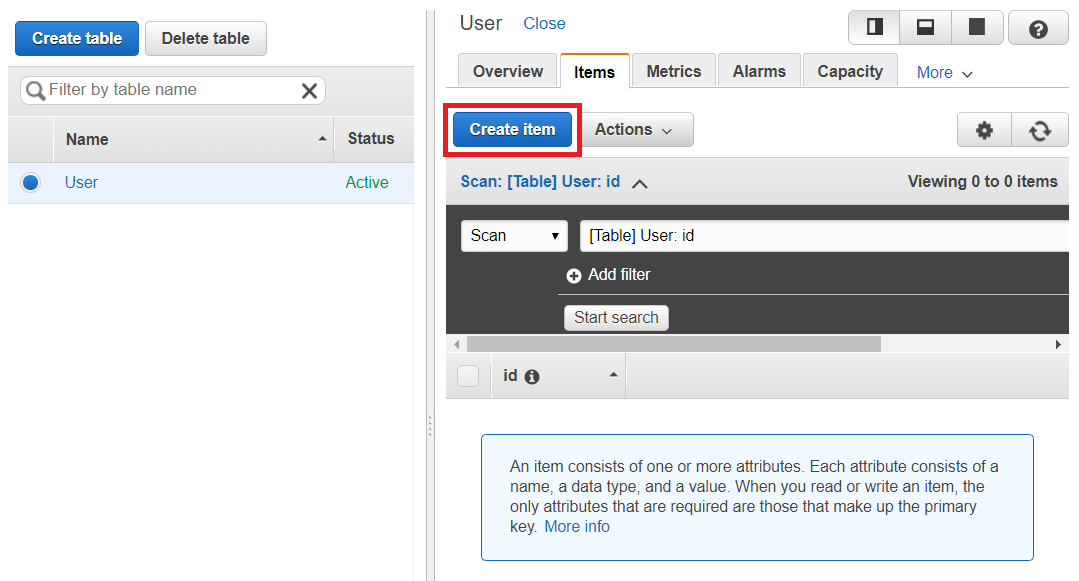Clear the table name filter
Viewport: 1079px width, 581px height.
tap(310, 91)
